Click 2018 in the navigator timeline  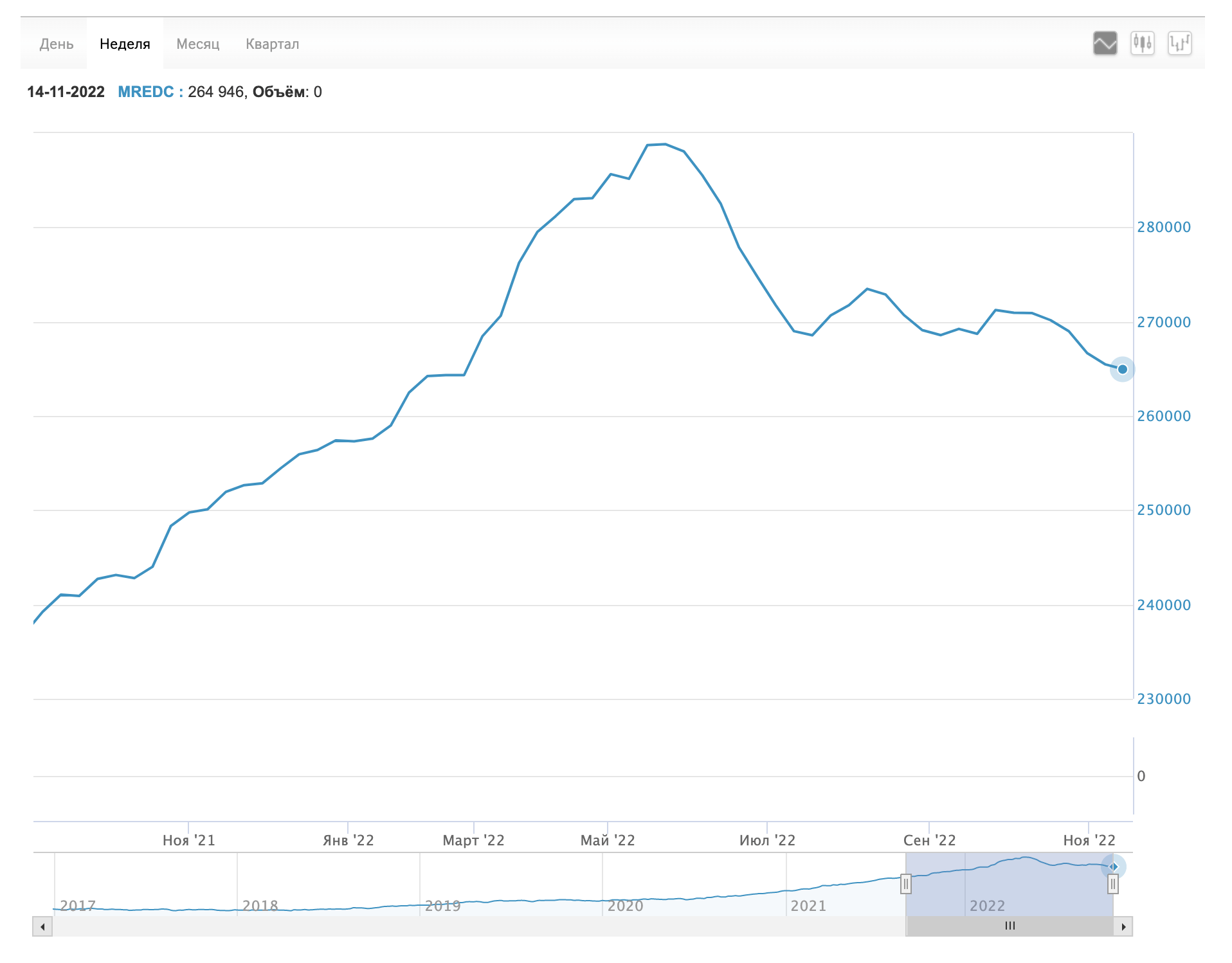click(260, 906)
